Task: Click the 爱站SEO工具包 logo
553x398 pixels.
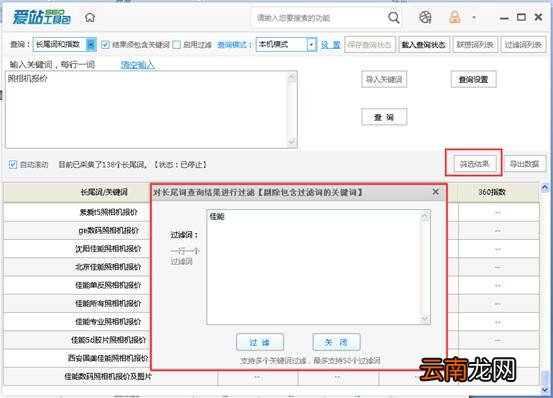Action: pos(42,17)
